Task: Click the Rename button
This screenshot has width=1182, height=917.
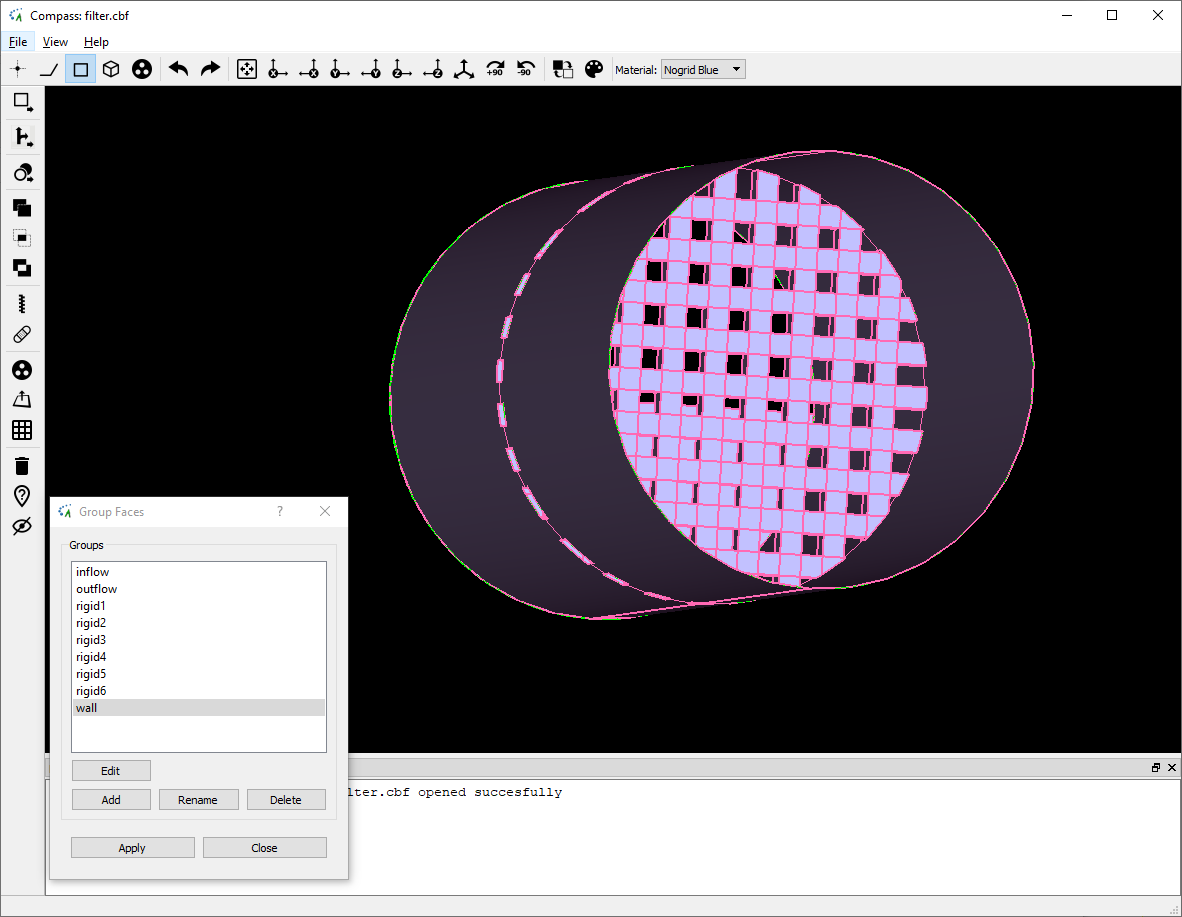Action: tap(198, 799)
